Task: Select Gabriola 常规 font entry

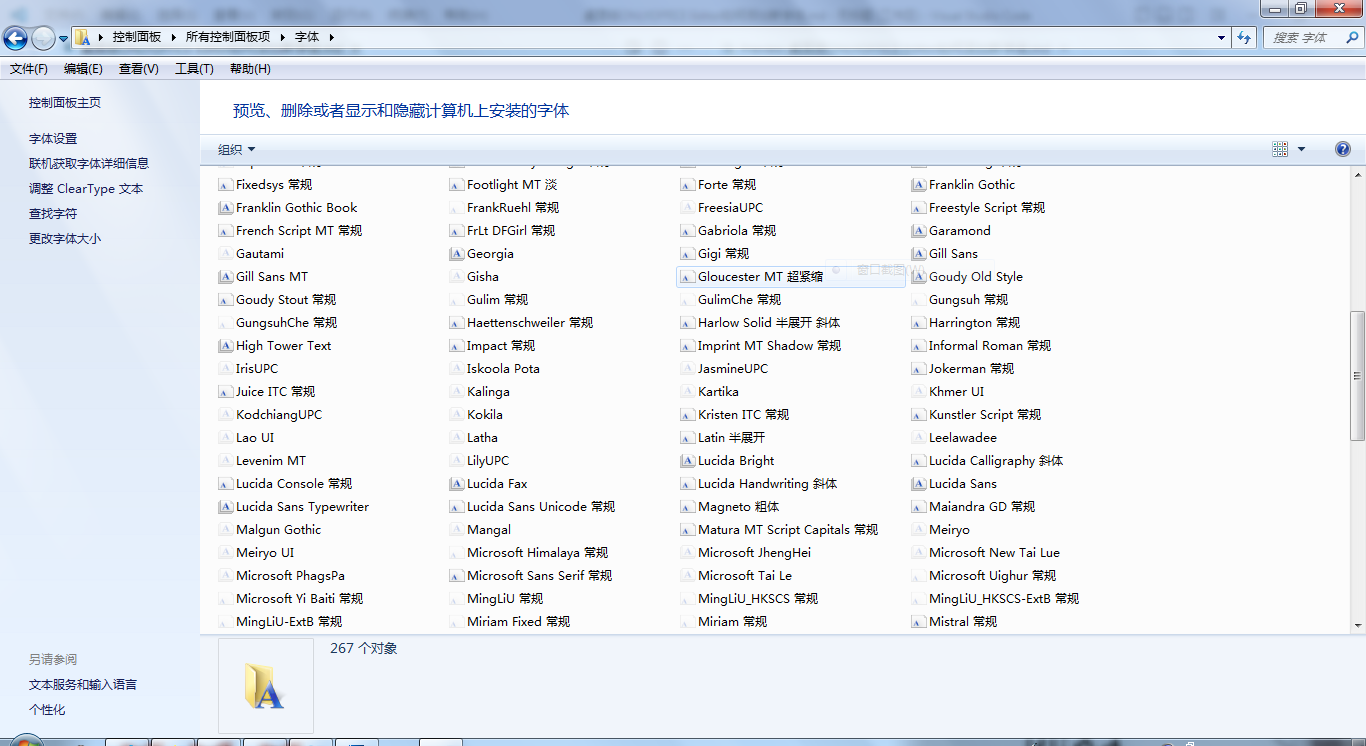Action: pyautogui.click(x=737, y=230)
